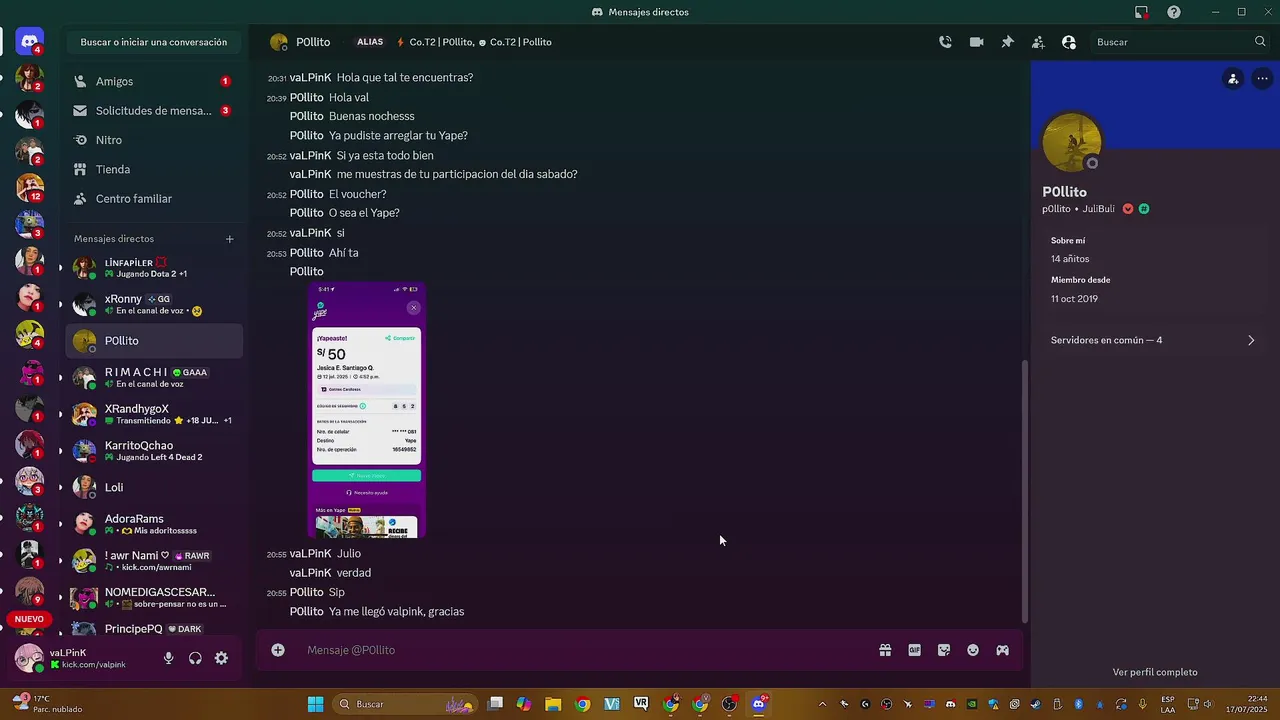Viewport: 1280px width, 720px height.
Task: Open the AdoraRams conversation
Action: pyautogui.click(x=154, y=524)
